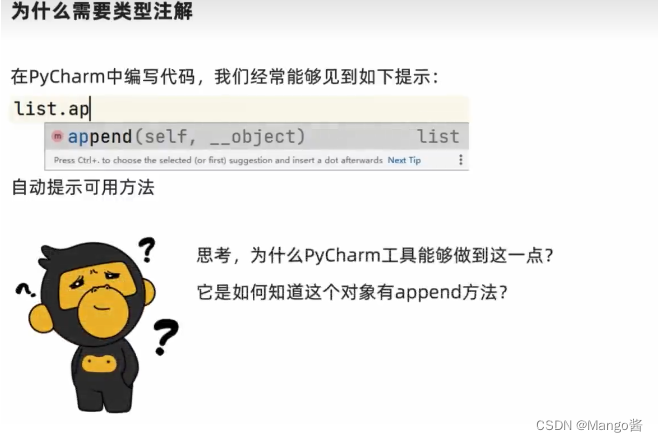Click the heading 为什么需要类型注解
This screenshot has height=442, width=658.
pyautogui.click(x=102, y=11)
